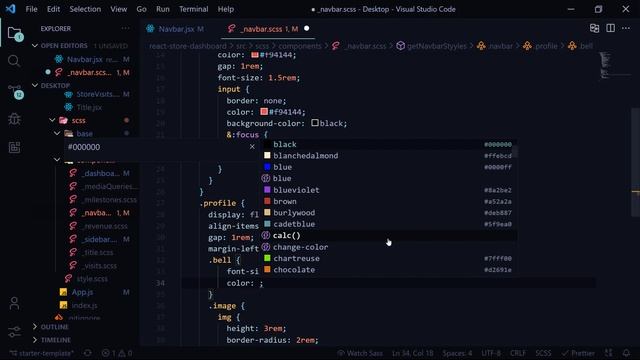Image resolution: width=640 pixels, height=360 pixels.
Task: Select the calc() function suggestion
Action: click(x=389, y=236)
